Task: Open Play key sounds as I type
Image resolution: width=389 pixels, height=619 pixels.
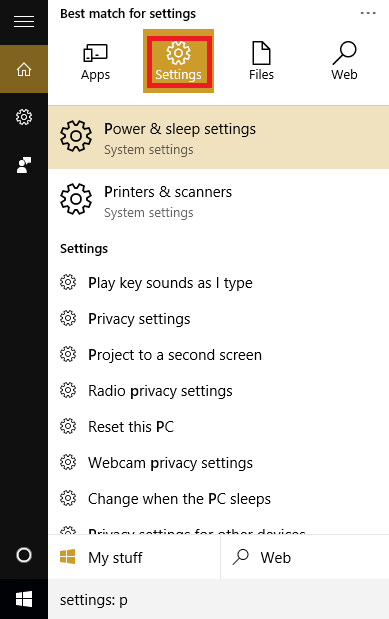Action: 218,283
